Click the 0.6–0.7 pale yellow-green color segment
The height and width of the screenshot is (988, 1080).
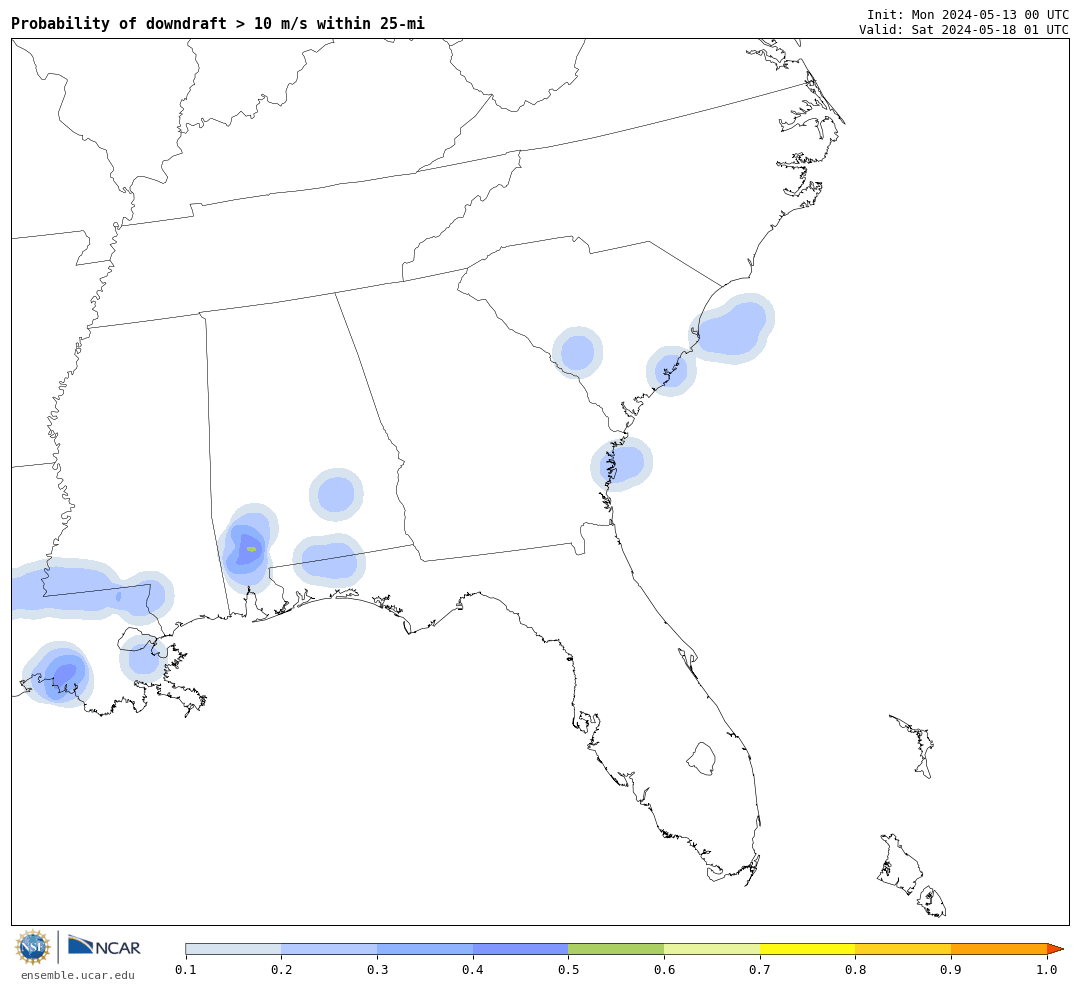(712, 949)
